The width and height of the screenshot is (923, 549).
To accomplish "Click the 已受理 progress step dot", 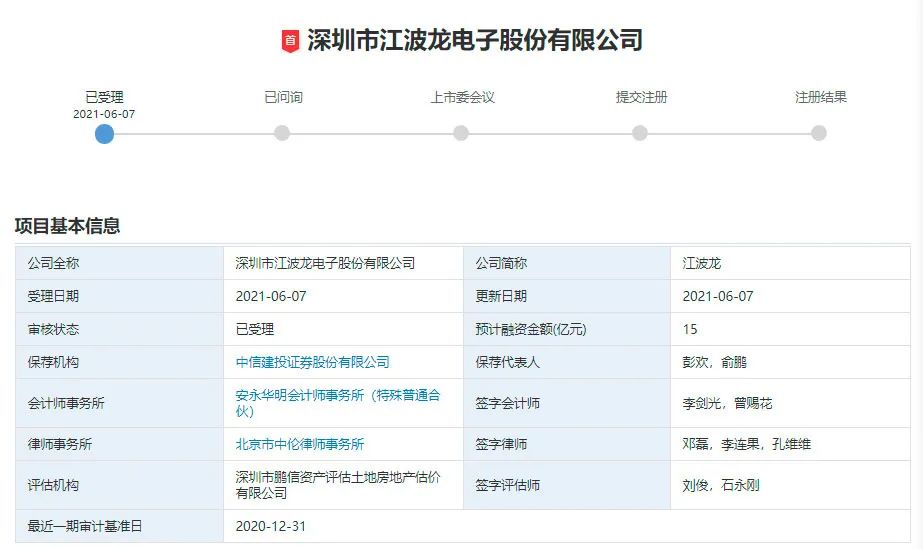I will pos(104,134).
